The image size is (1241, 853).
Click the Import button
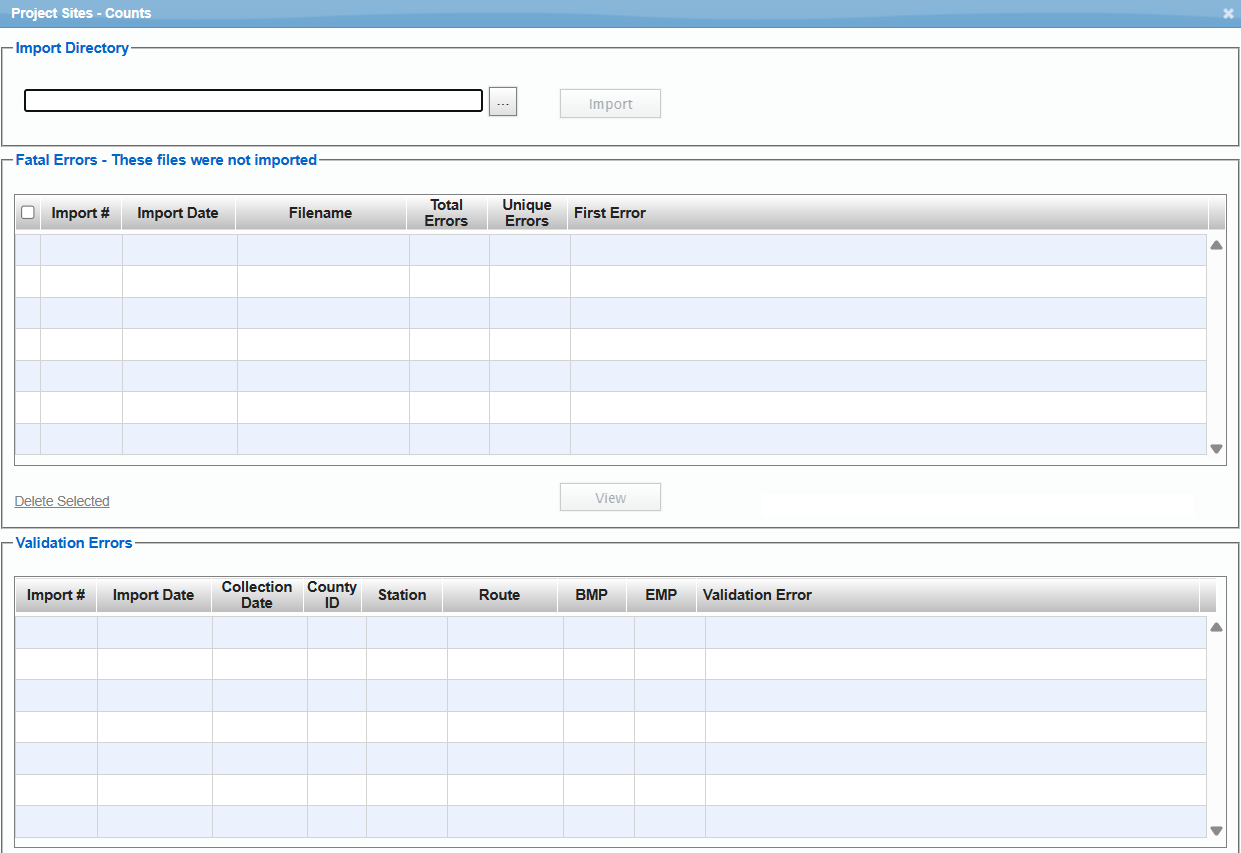(610, 104)
